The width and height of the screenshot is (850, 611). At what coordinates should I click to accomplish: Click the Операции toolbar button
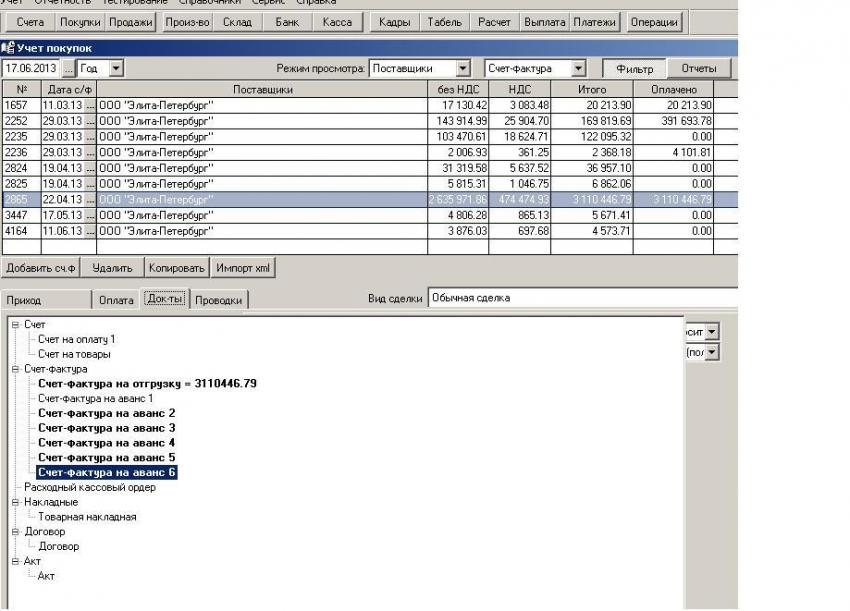coord(654,22)
